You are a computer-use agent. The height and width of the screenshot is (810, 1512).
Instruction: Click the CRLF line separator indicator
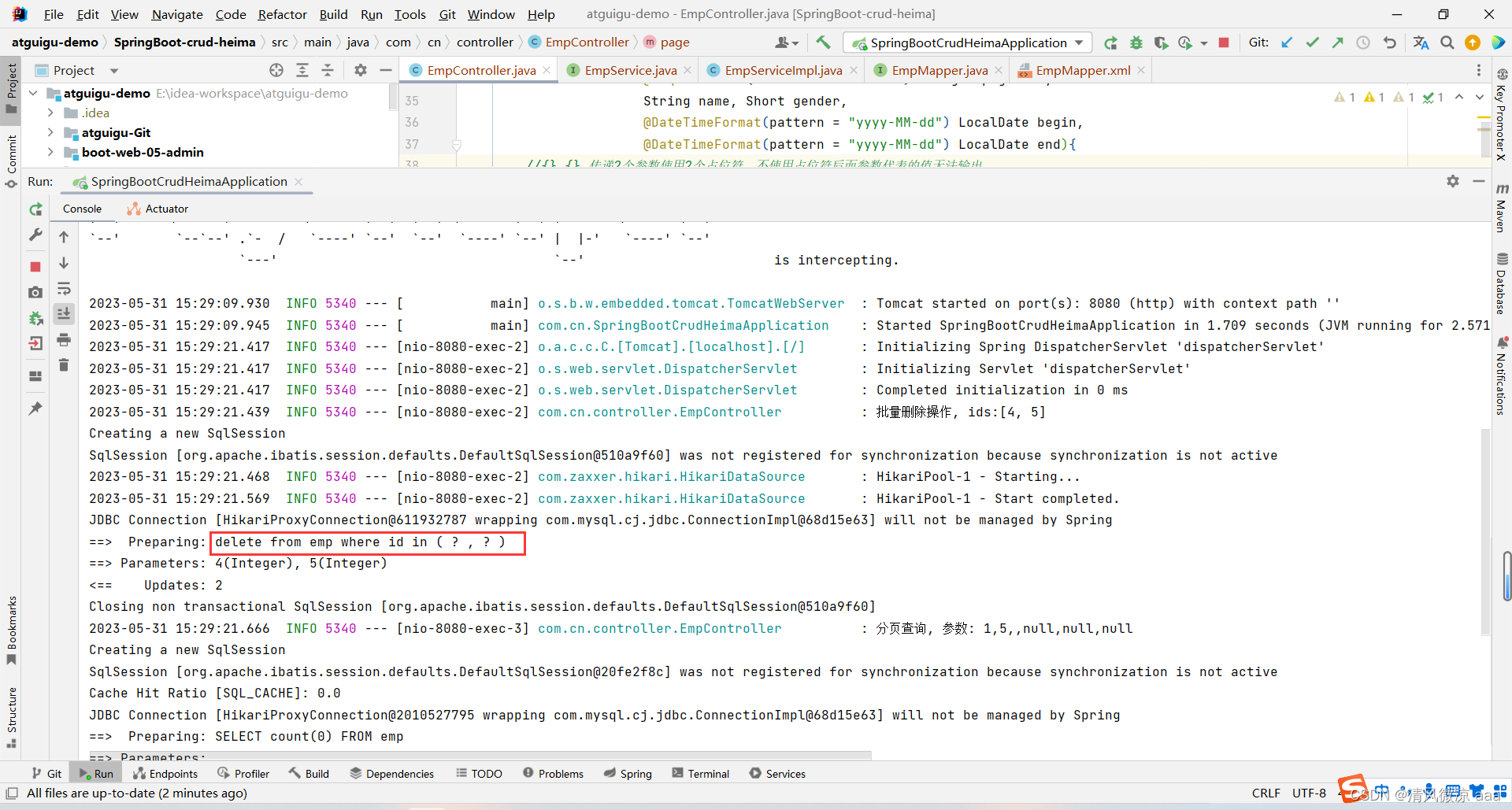point(1266,793)
